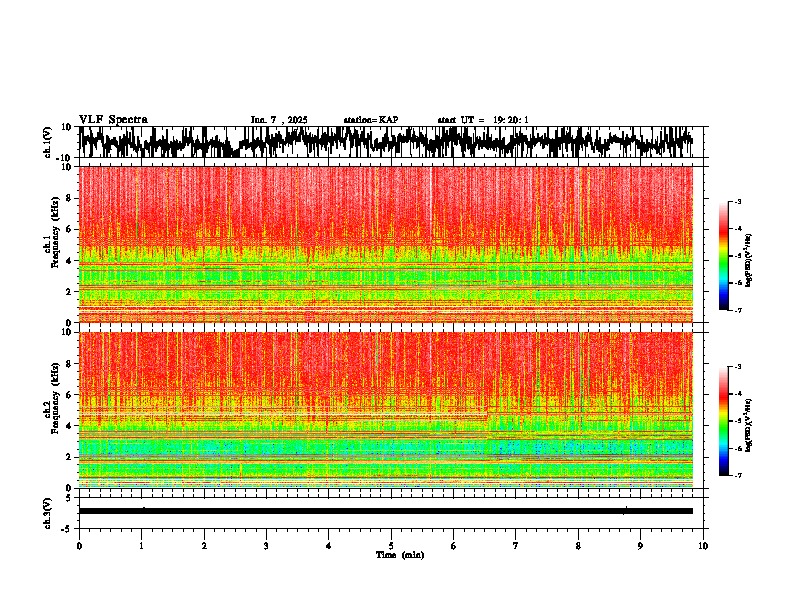The width and height of the screenshot is (792, 612).
Task: Click the "8" kHz tick of ch.1 spectrogram
Action: pyautogui.click(x=70, y=198)
